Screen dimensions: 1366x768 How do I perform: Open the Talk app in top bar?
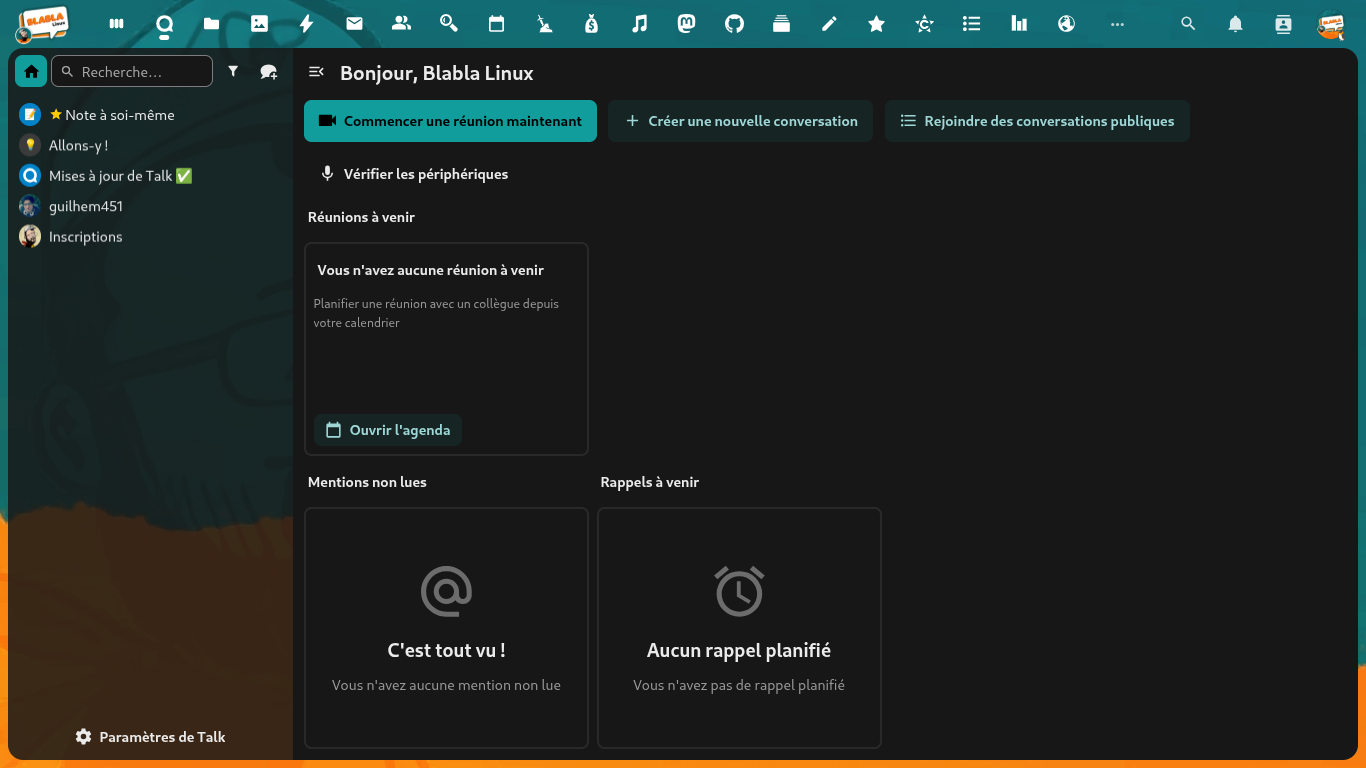tap(165, 24)
